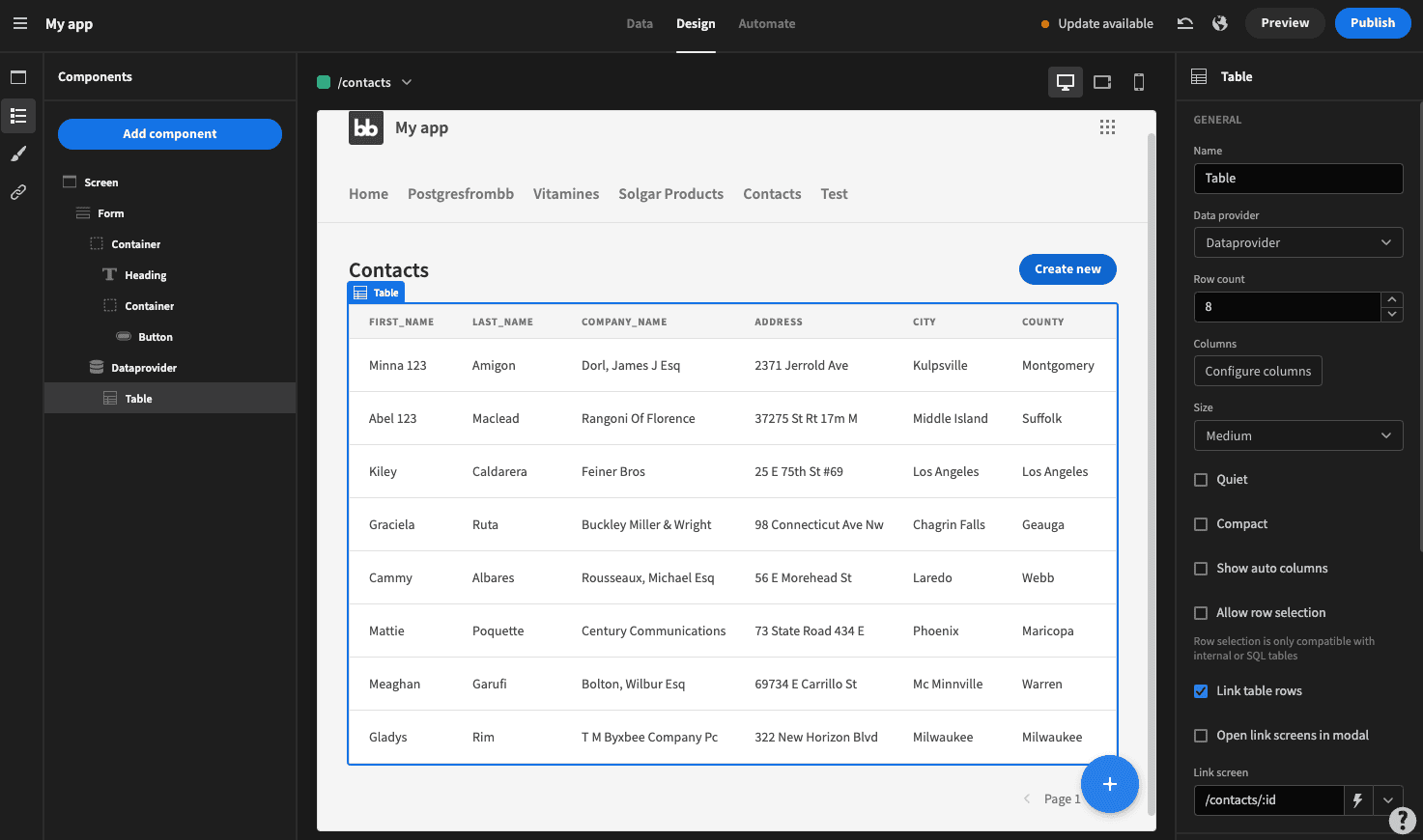Click the Add component button
The height and width of the screenshot is (840, 1423).
tap(170, 134)
